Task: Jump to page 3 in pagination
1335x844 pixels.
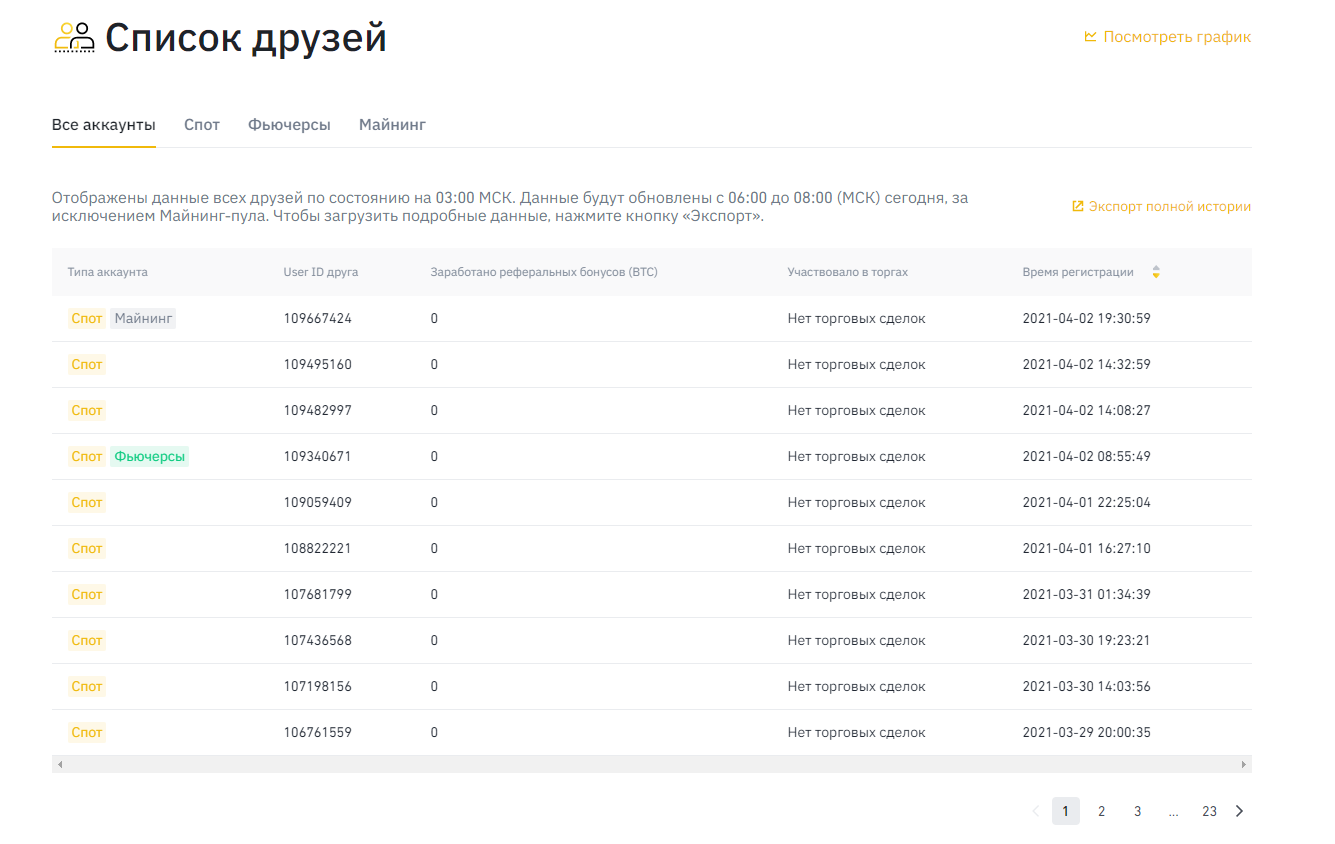Action: (1138, 811)
